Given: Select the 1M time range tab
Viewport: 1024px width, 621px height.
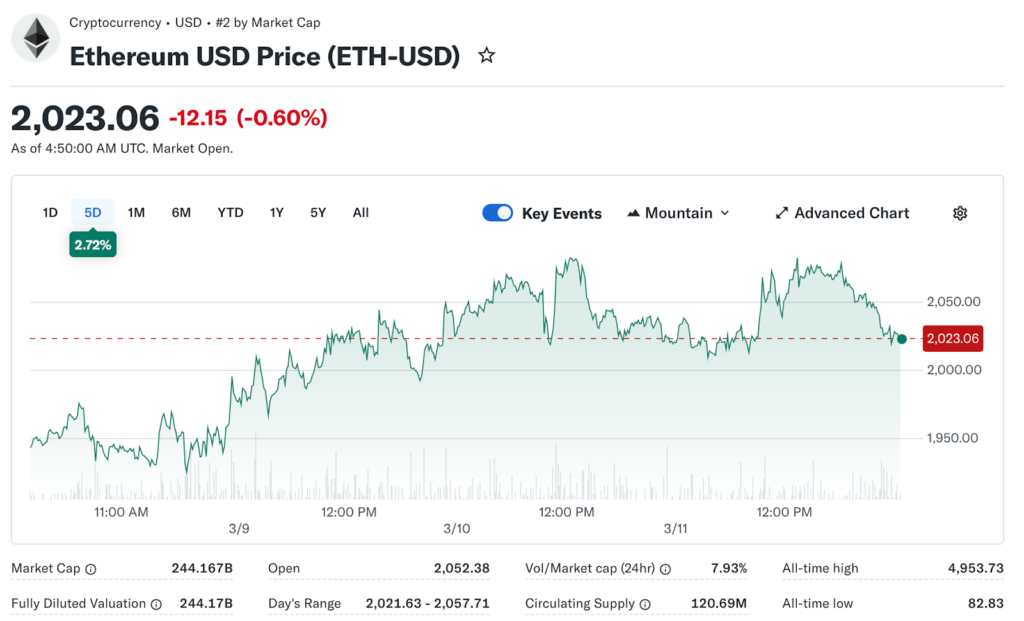Looking at the screenshot, I should [x=137, y=212].
